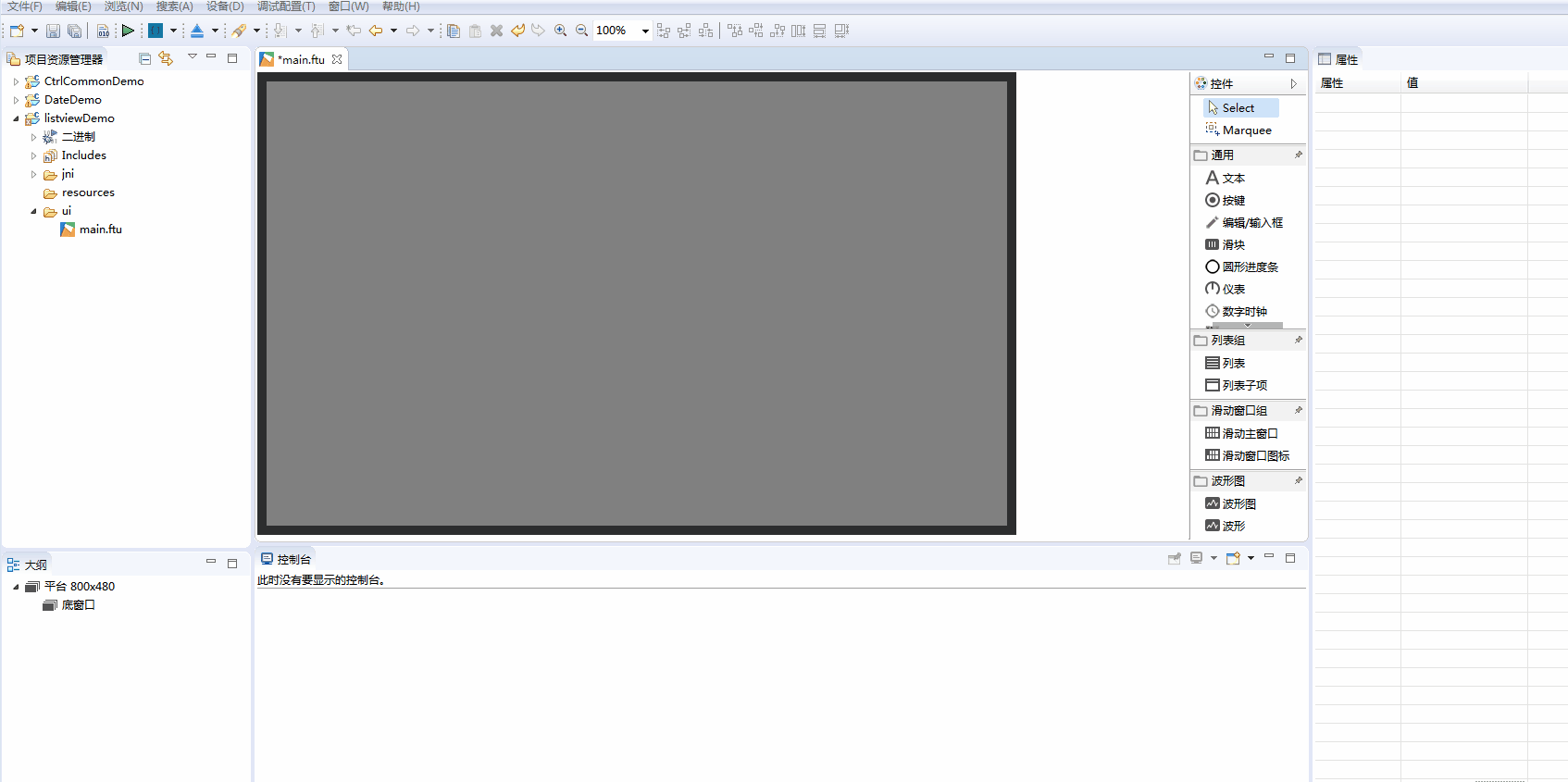This screenshot has height=782, width=1568.
Task: Click the display selected console icon
Action: pos(1197,558)
